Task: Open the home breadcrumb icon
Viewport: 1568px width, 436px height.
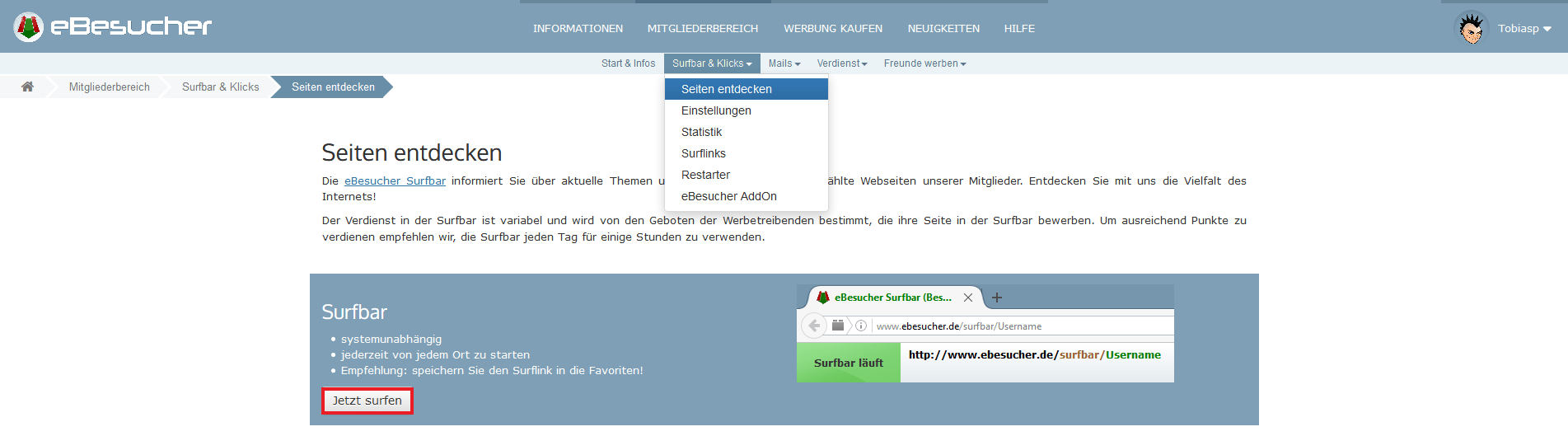Action: [27, 87]
